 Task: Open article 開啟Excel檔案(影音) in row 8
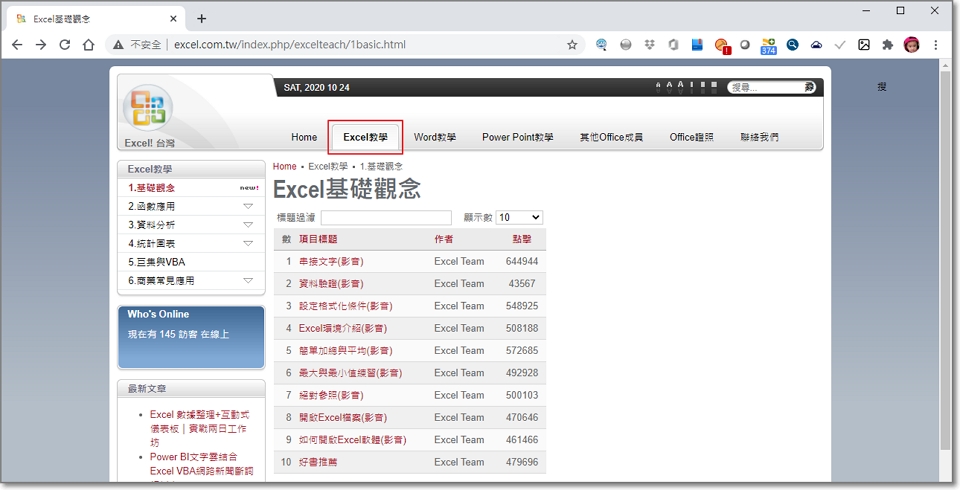[x=343, y=418]
